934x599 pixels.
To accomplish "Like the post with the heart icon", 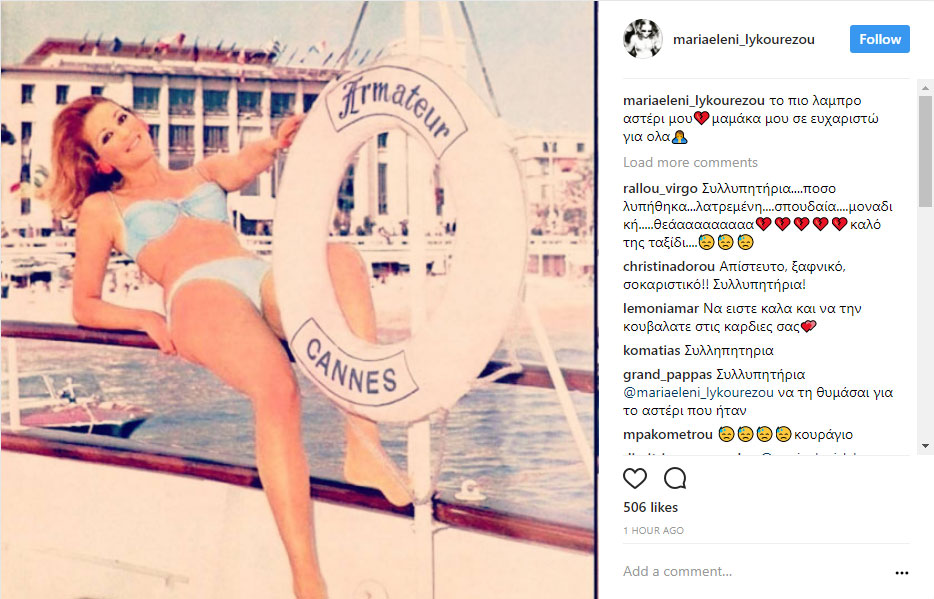I will coord(634,478).
